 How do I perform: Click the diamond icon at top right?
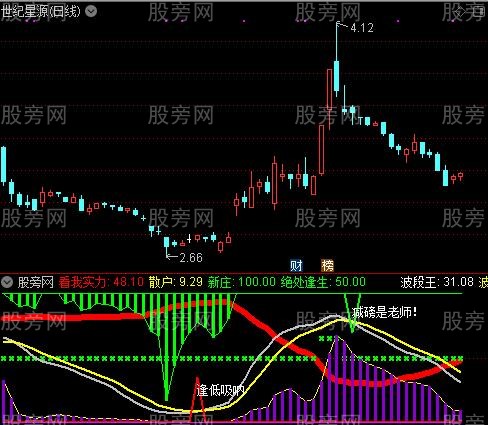coord(460,12)
